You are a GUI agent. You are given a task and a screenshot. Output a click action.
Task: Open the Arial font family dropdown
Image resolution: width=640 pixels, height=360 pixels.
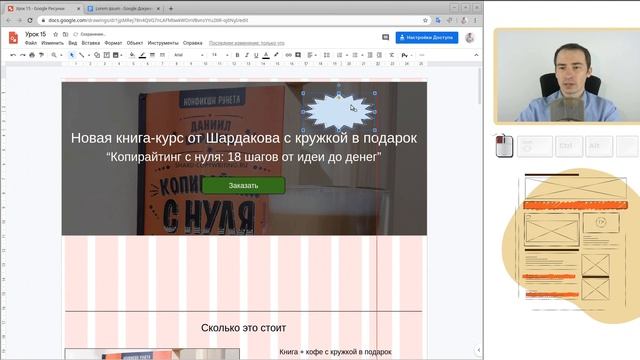point(189,55)
